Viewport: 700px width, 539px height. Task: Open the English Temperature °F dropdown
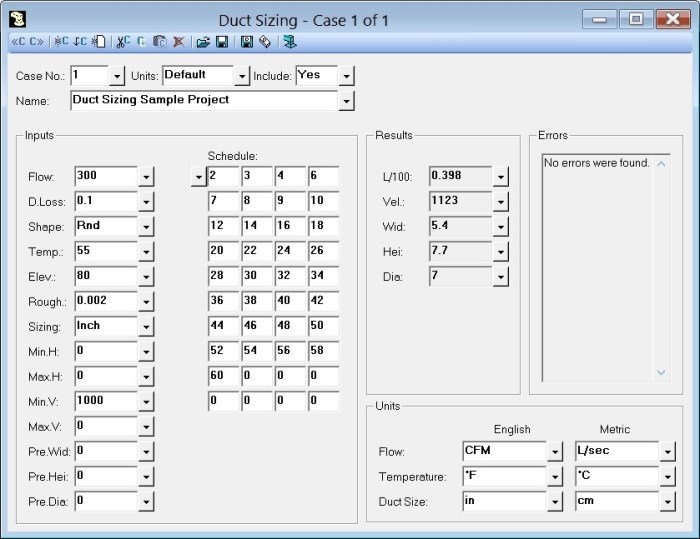click(554, 477)
